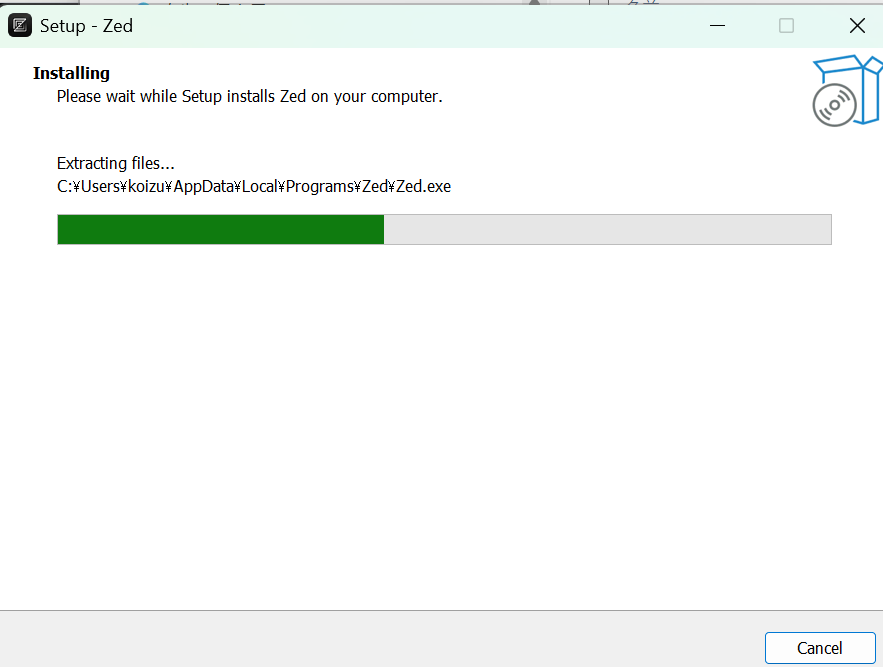Click the green installation progress bar
Viewport: 883px width, 667px height.
444,229
